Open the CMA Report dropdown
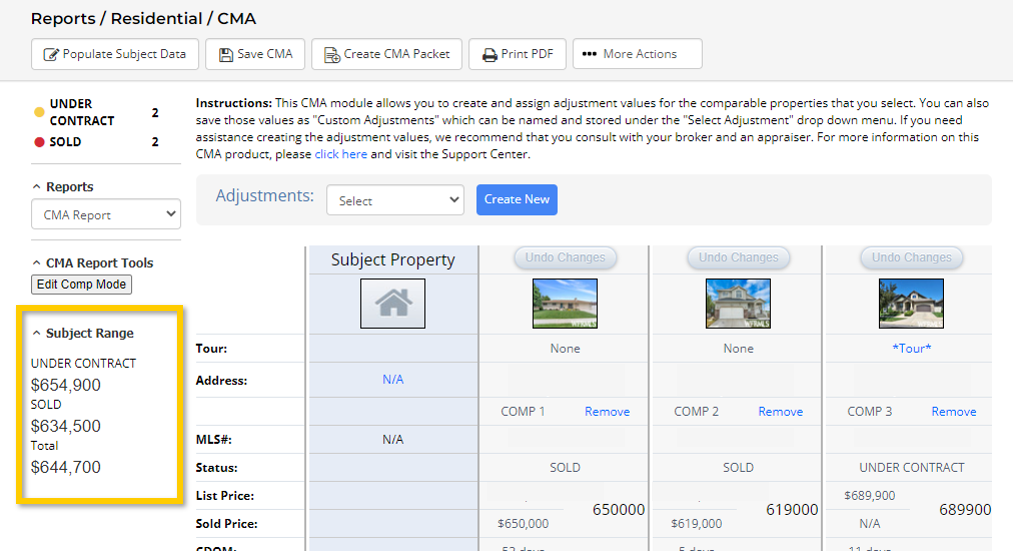 105,215
